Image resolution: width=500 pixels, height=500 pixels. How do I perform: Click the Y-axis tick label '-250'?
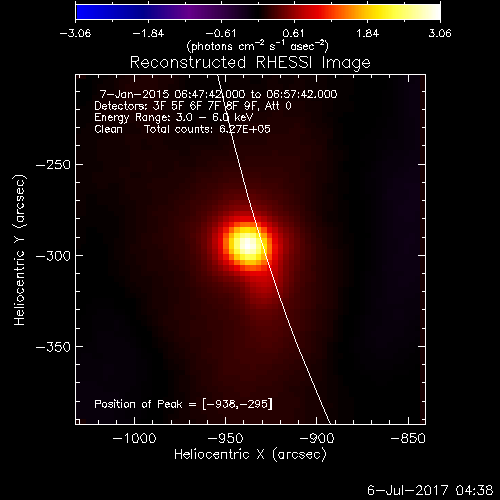pyautogui.click(x=53, y=165)
